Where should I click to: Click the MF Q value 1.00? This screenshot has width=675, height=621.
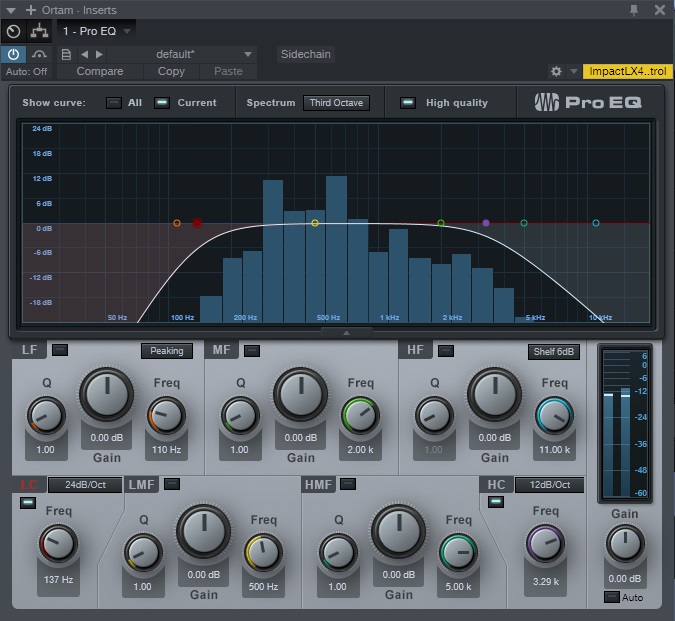click(239, 450)
